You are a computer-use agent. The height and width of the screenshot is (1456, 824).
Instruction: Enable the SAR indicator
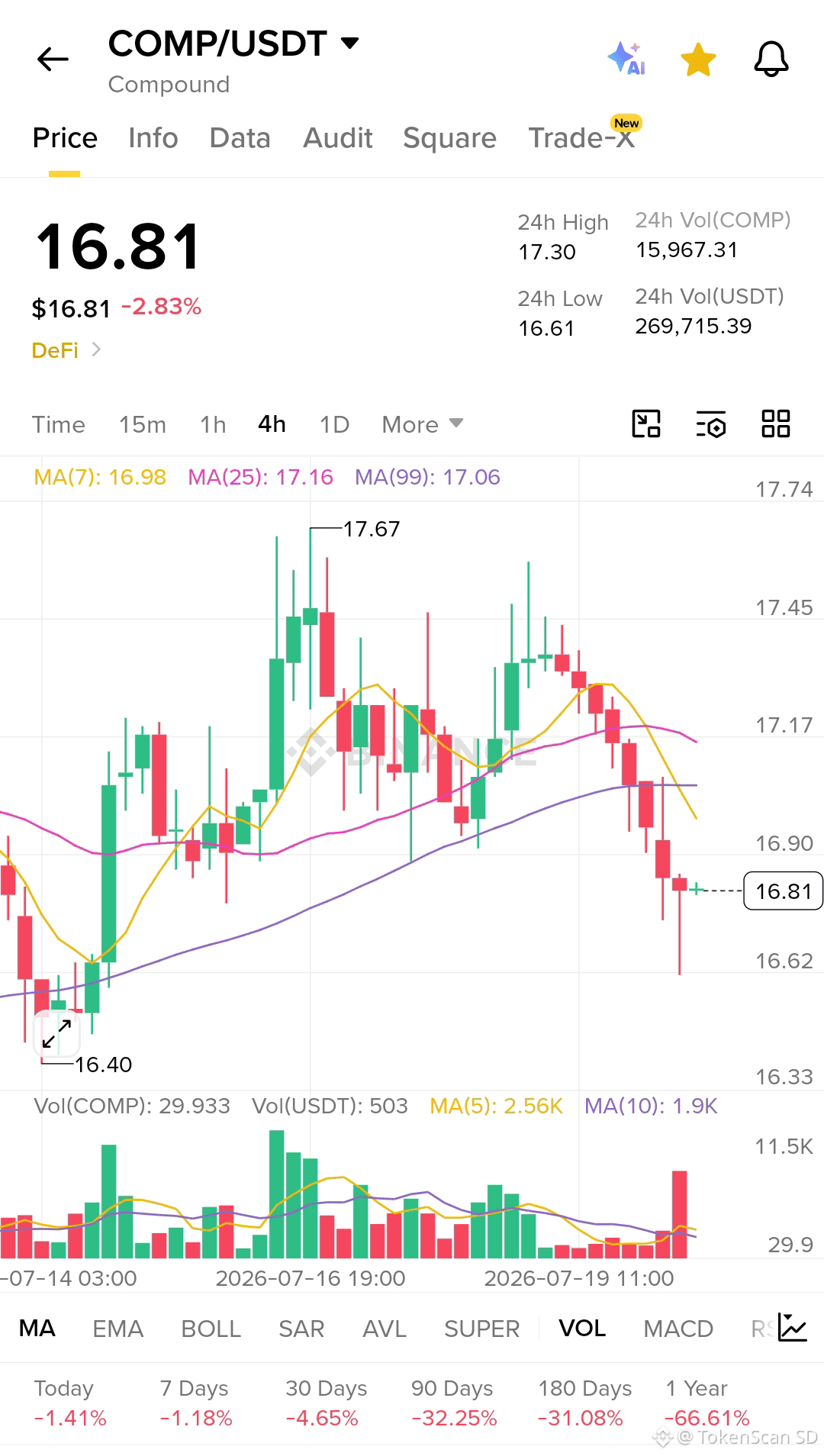click(301, 1329)
